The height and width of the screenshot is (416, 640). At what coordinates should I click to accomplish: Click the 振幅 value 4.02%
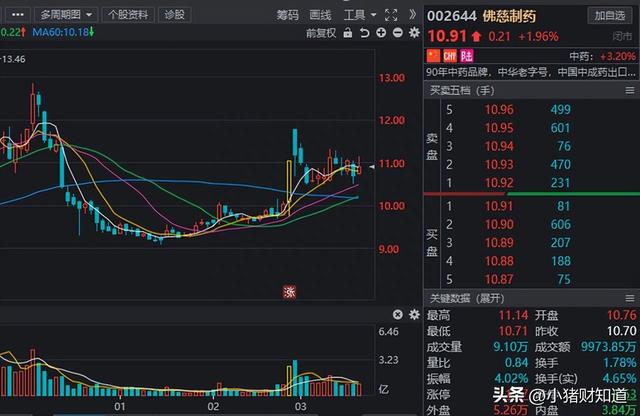coord(511,378)
